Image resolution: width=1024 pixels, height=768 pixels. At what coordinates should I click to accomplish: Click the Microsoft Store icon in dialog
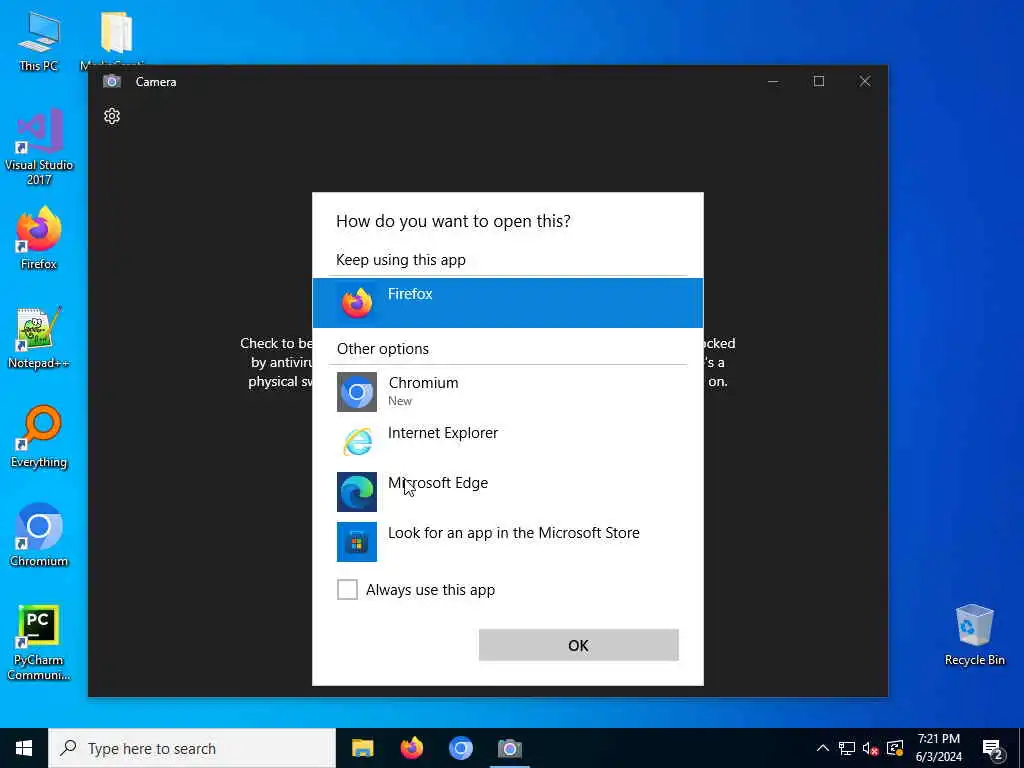(357, 541)
